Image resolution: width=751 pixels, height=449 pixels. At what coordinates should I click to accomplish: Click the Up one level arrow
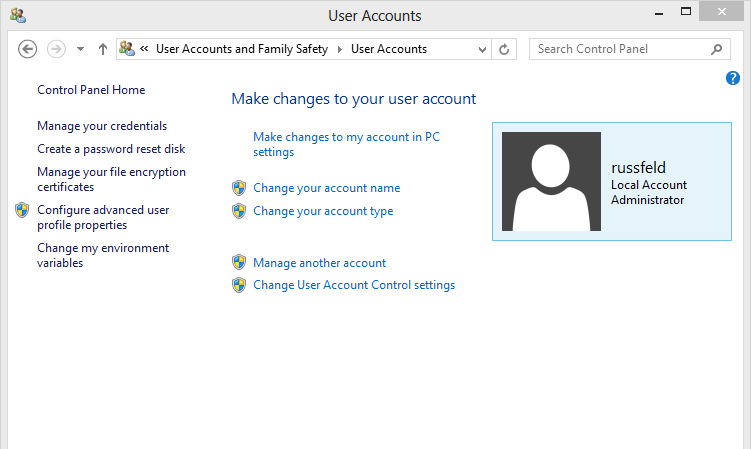tap(103, 49)
